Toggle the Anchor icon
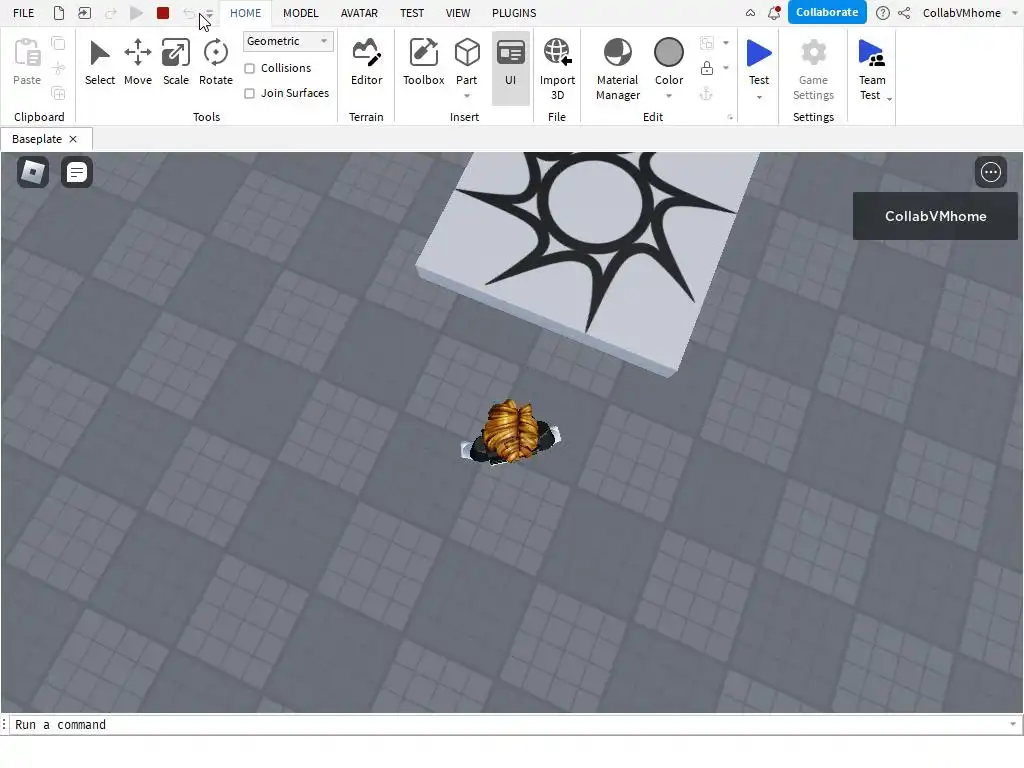The height and width of the screenshot is (768, 1024). point(707,94)
